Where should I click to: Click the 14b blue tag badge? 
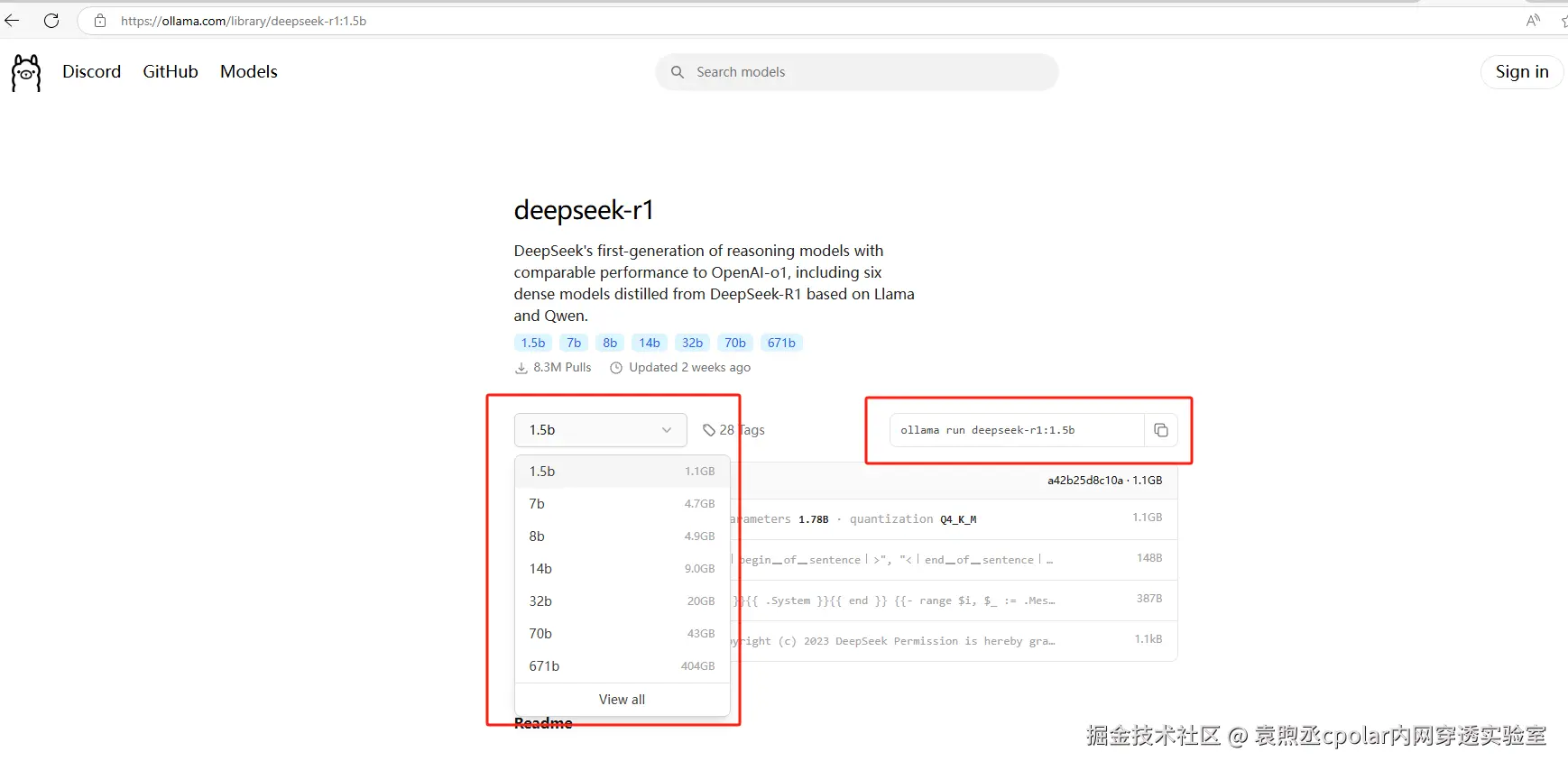pos(650,343)
